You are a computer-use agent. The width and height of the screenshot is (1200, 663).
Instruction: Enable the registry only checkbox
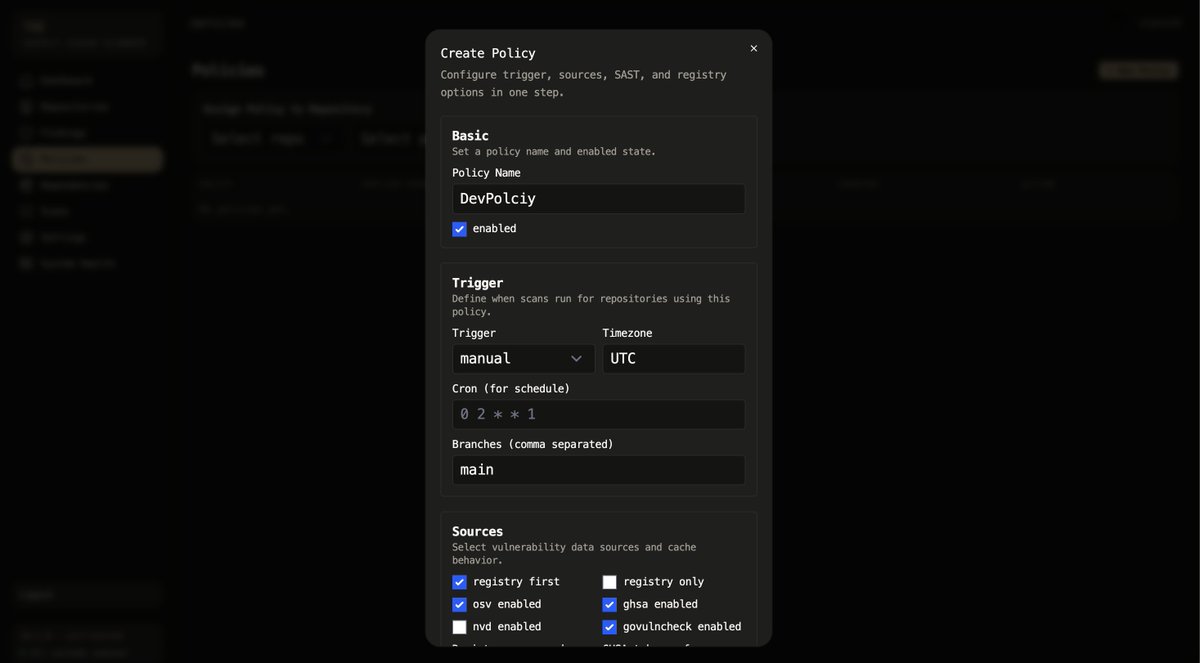pyautogui.click(x=609, y=582)
